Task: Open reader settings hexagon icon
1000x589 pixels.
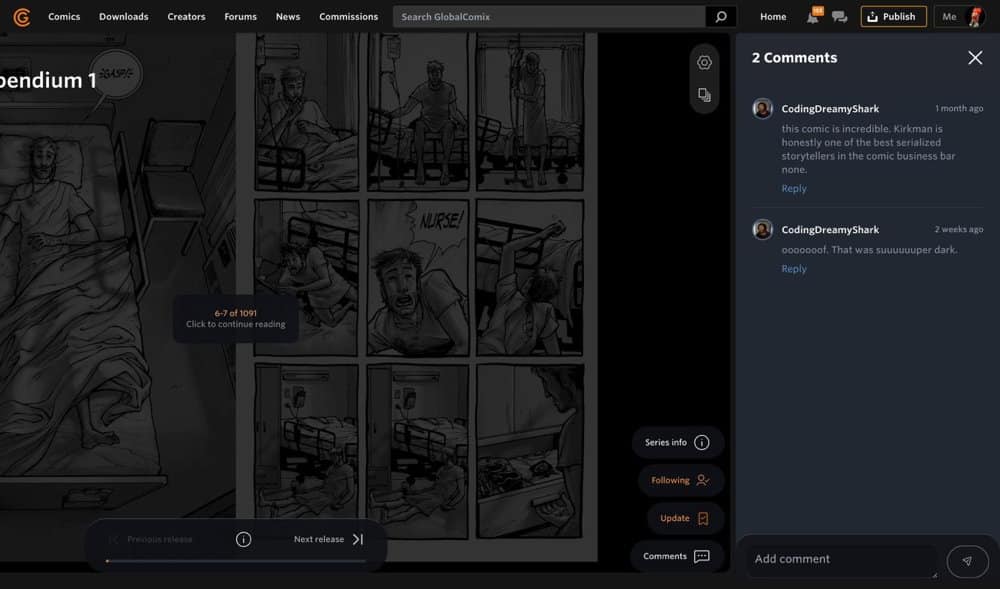Action: [704, 62]
